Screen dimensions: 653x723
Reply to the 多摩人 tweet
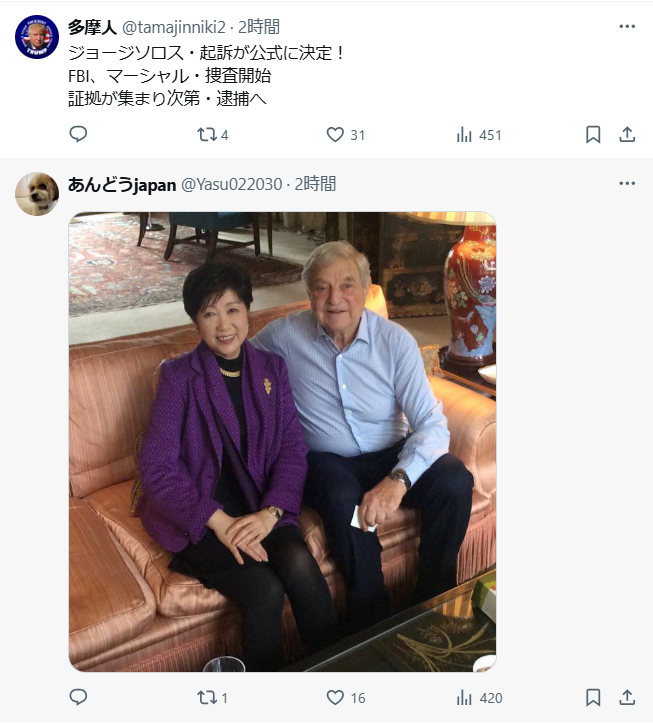pyautogui.click(x=78, y=134)
